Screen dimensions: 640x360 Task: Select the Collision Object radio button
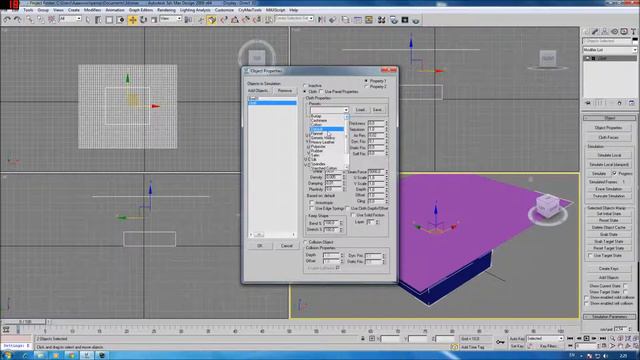pyautogui.click(x=305, y=242)
